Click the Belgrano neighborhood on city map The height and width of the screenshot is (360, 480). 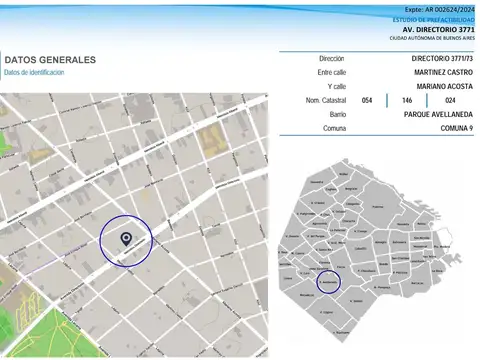click(351, 189)
